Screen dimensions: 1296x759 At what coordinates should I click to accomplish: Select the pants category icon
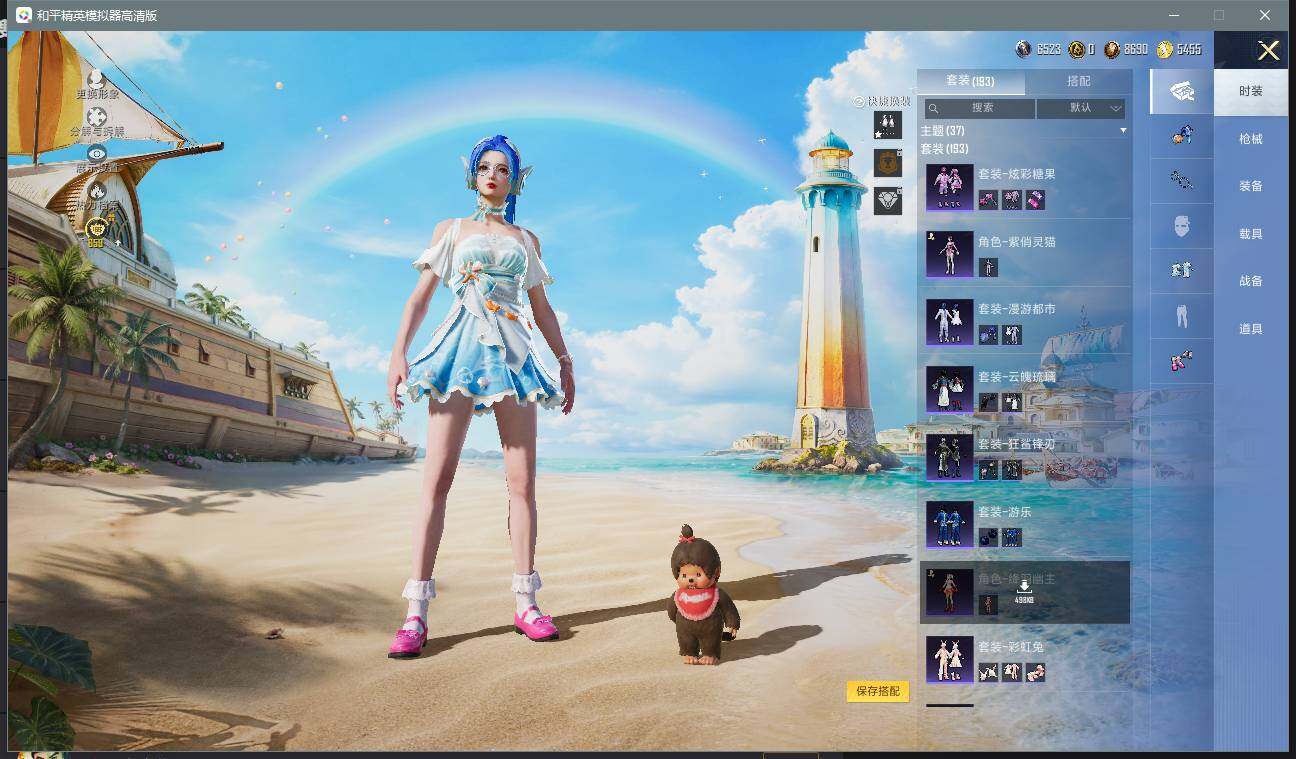[1182, 316]
